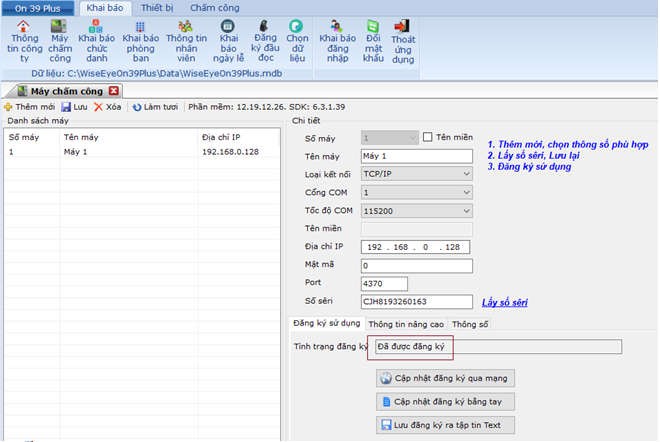Expand the Loại kết nối dropdown

click(465, 174)
